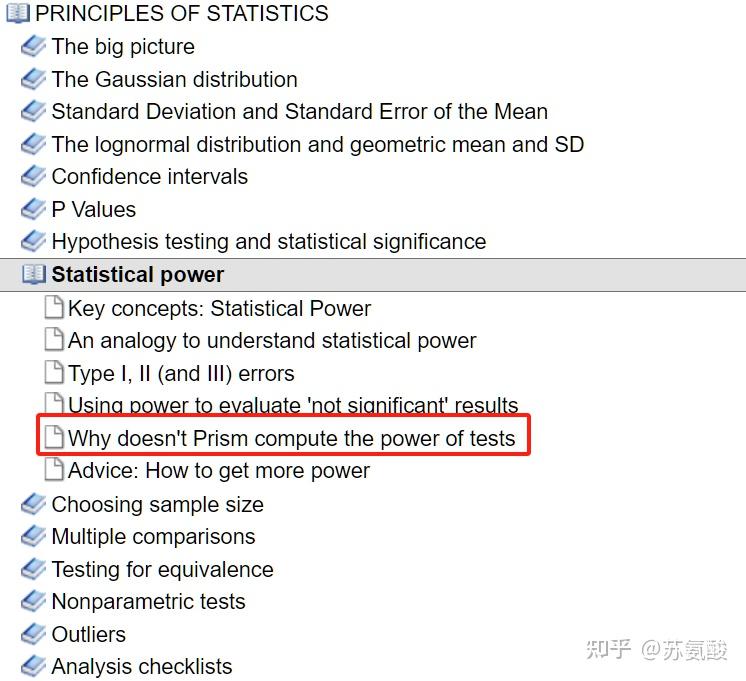Click the page icon next to Type I, II errors
Screen dimensions: 746x681
click(54, 373)
